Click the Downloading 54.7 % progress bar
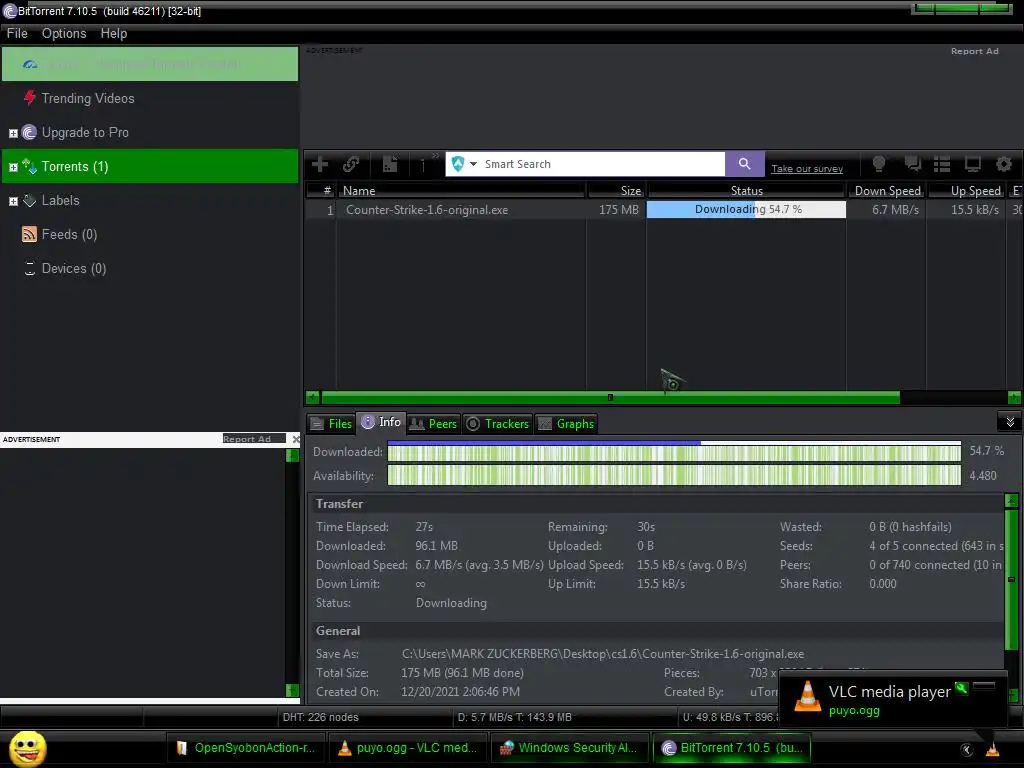1024x768 pixels. coord(746,210)
